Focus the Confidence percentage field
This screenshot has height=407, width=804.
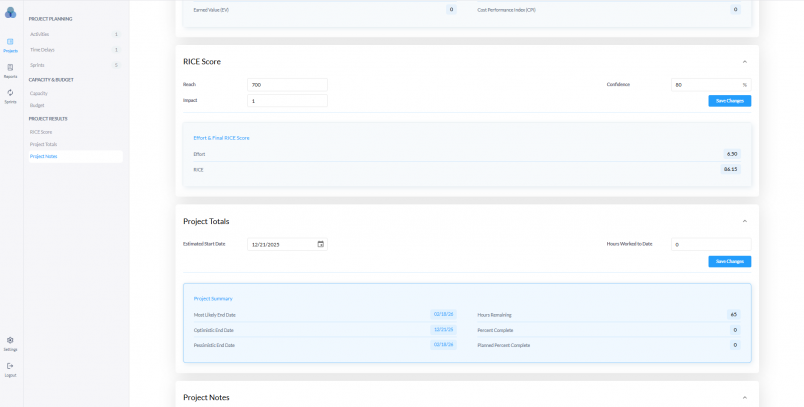coord(705,85)
